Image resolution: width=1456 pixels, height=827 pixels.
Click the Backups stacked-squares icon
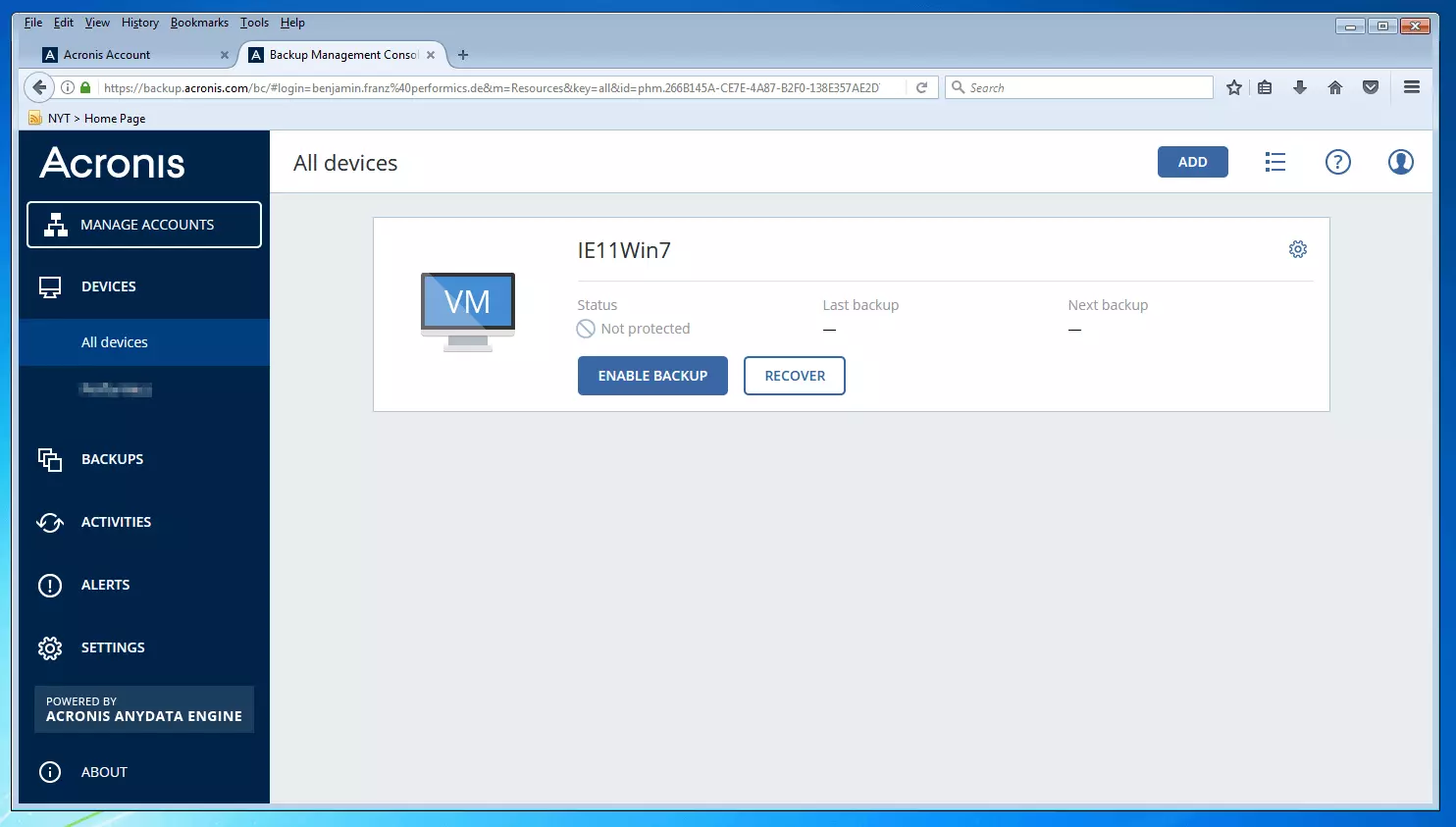click(50, 459)
